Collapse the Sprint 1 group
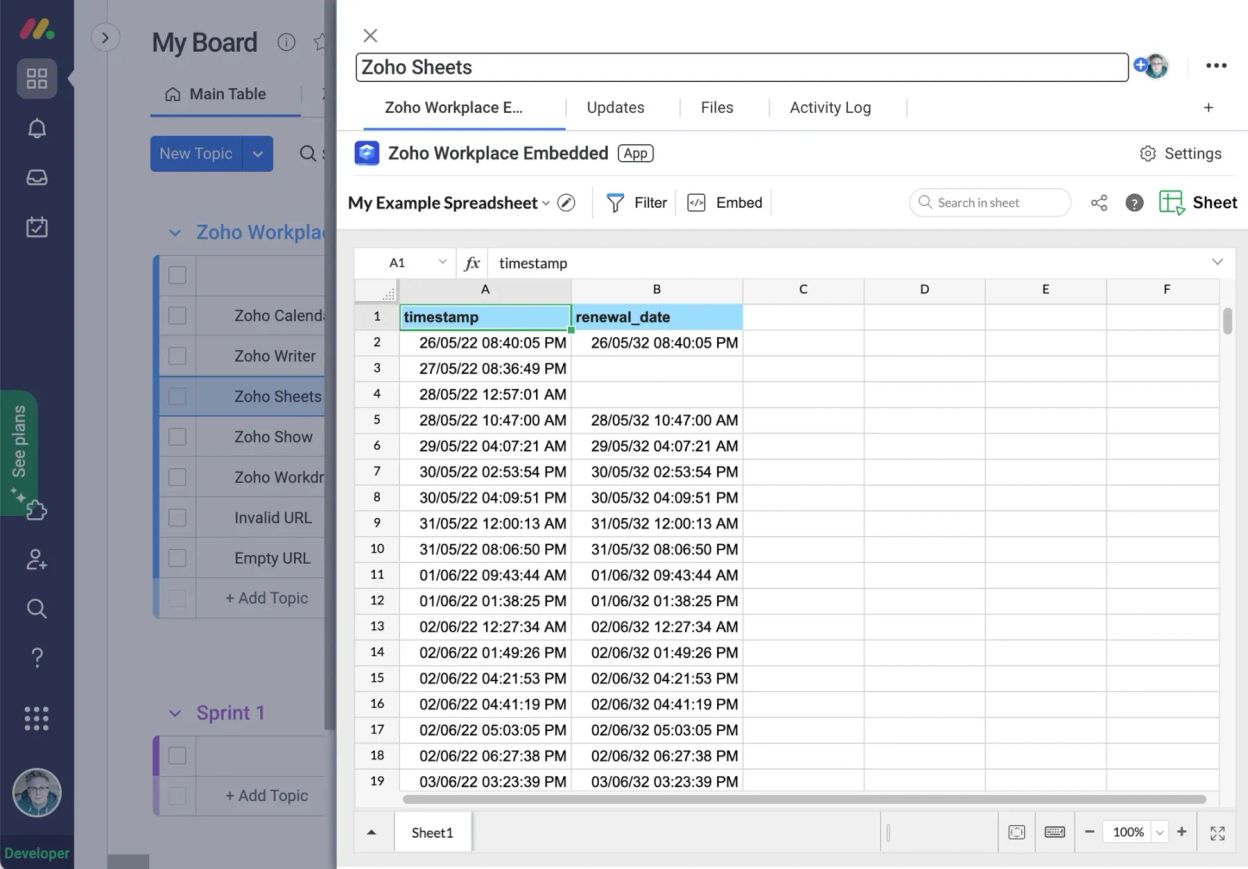 pyautogui.click(x=175, y=713)
